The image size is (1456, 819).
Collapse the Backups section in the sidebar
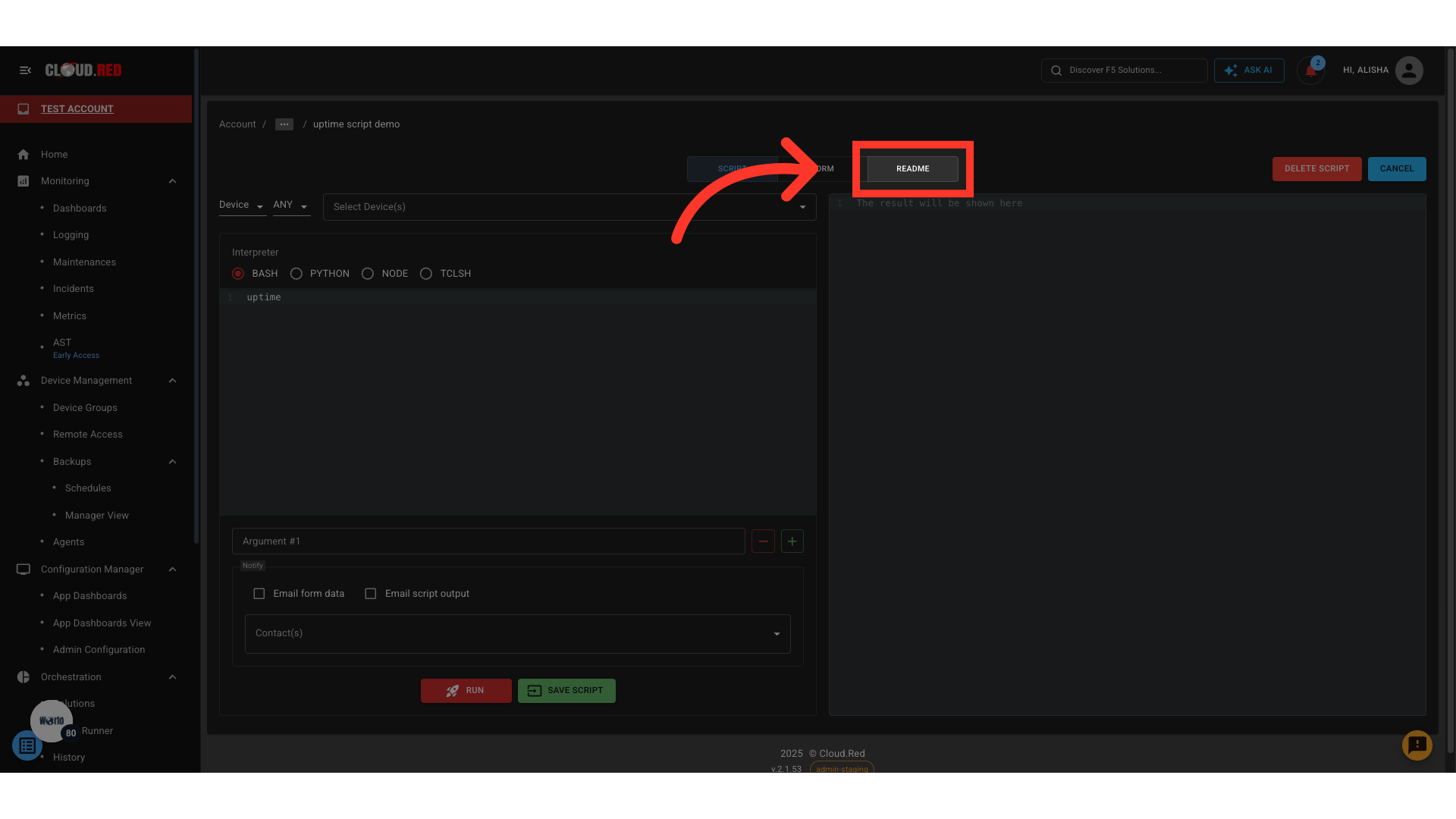pos(173,461)
